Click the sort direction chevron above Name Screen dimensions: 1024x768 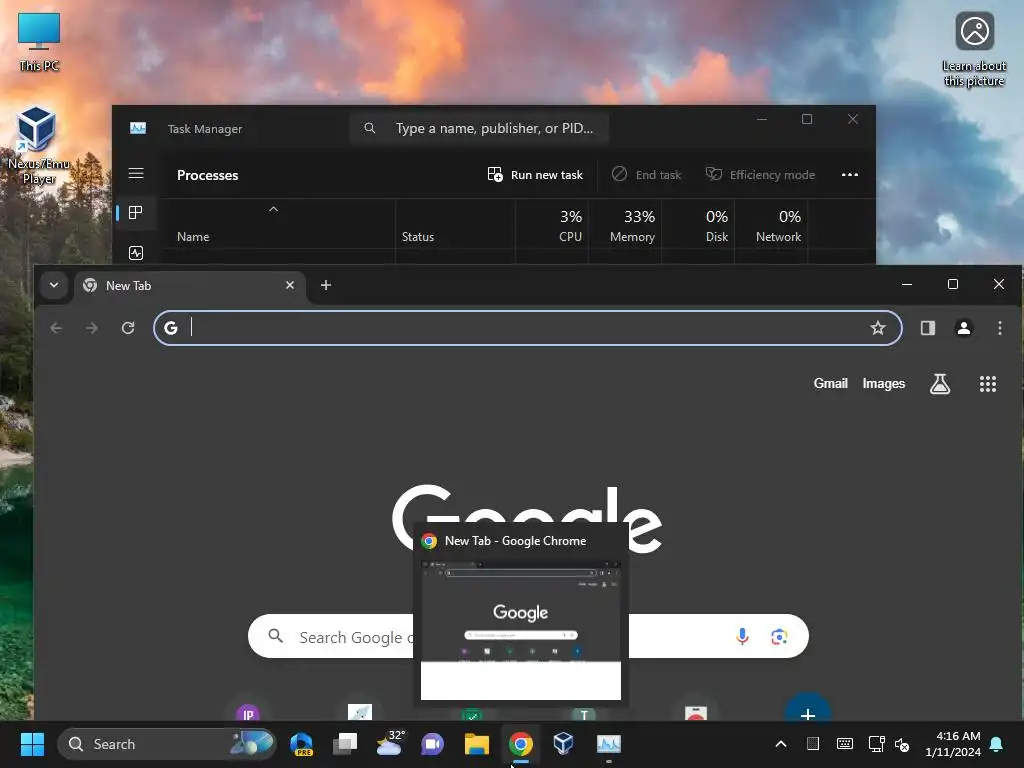coord(274,209)
